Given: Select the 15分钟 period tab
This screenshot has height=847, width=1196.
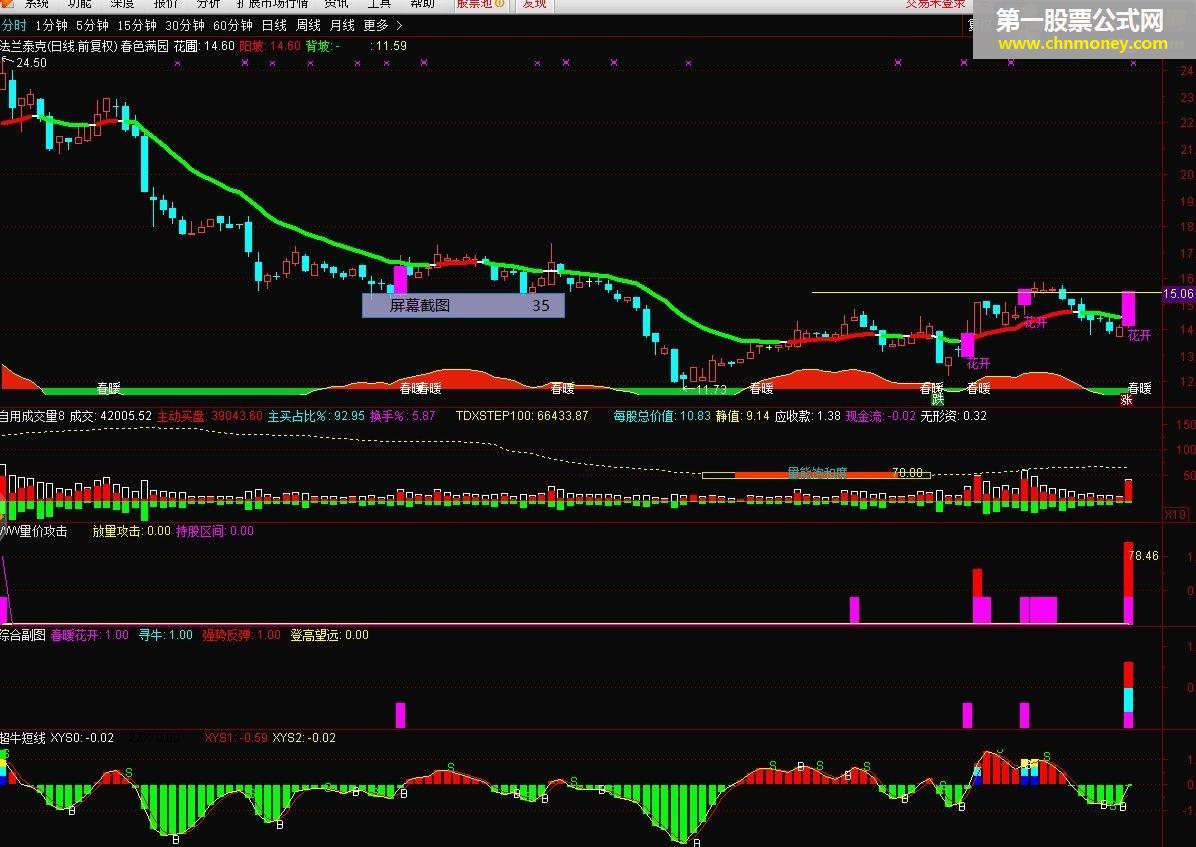Looking at the screenshot, I should (137, 25).
